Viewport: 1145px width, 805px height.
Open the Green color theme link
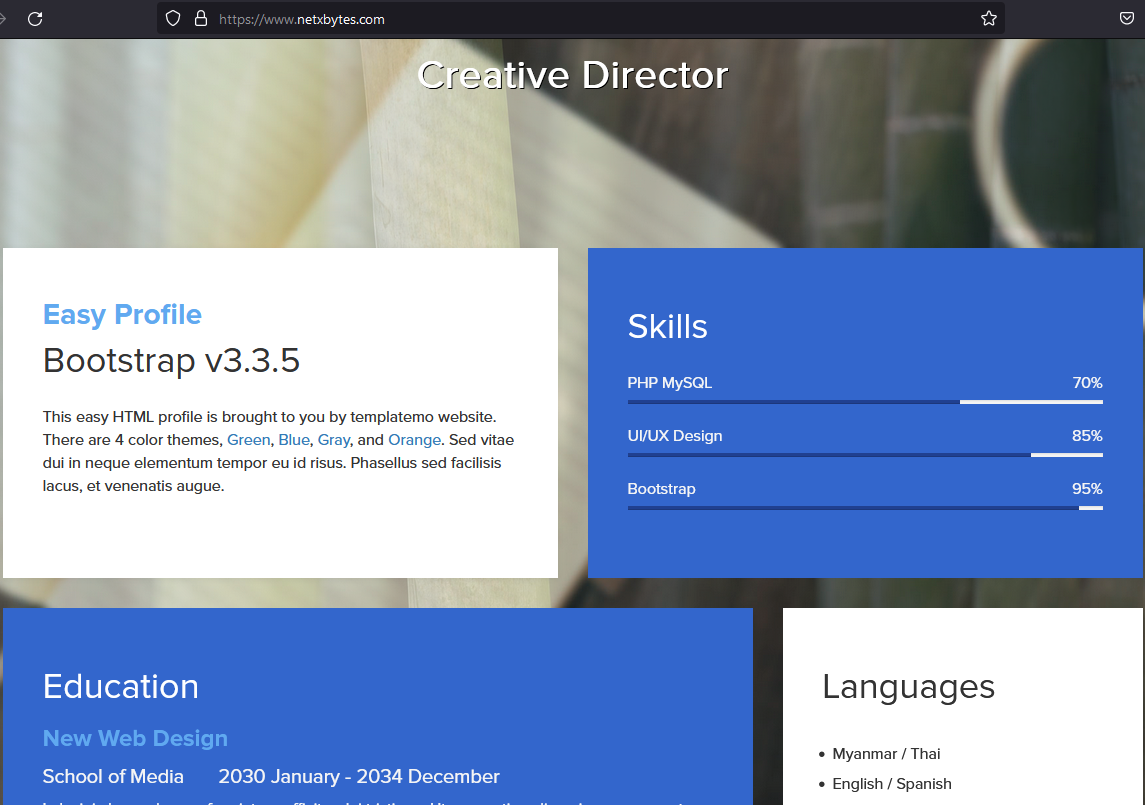pos(248,440)
